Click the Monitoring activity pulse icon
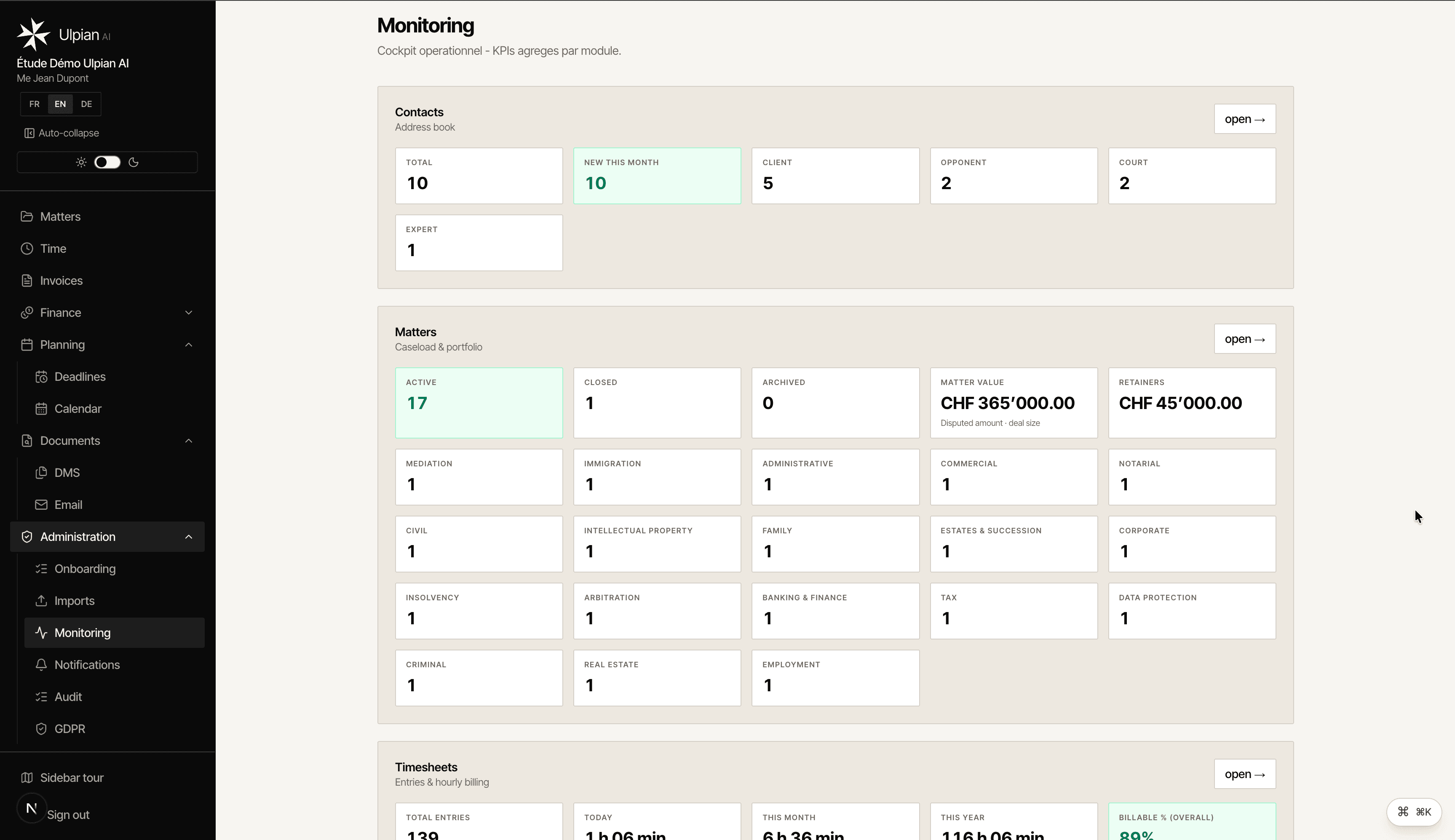Screen dimensions: 1455x840 [x=41, y=633]
